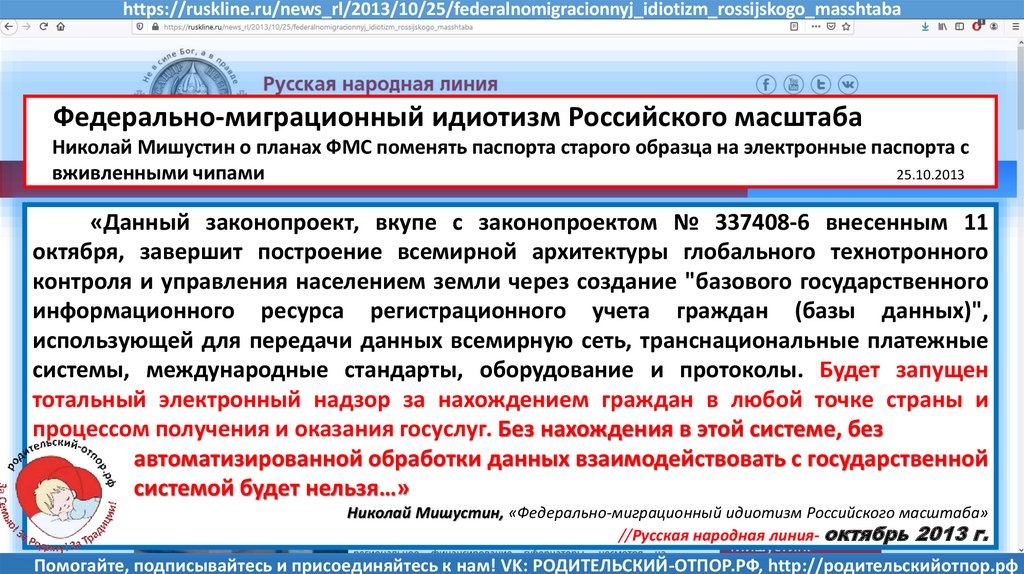Open the Library bookshelf icon
This screenshot has width=1024, height=574.
coord(942,27)
